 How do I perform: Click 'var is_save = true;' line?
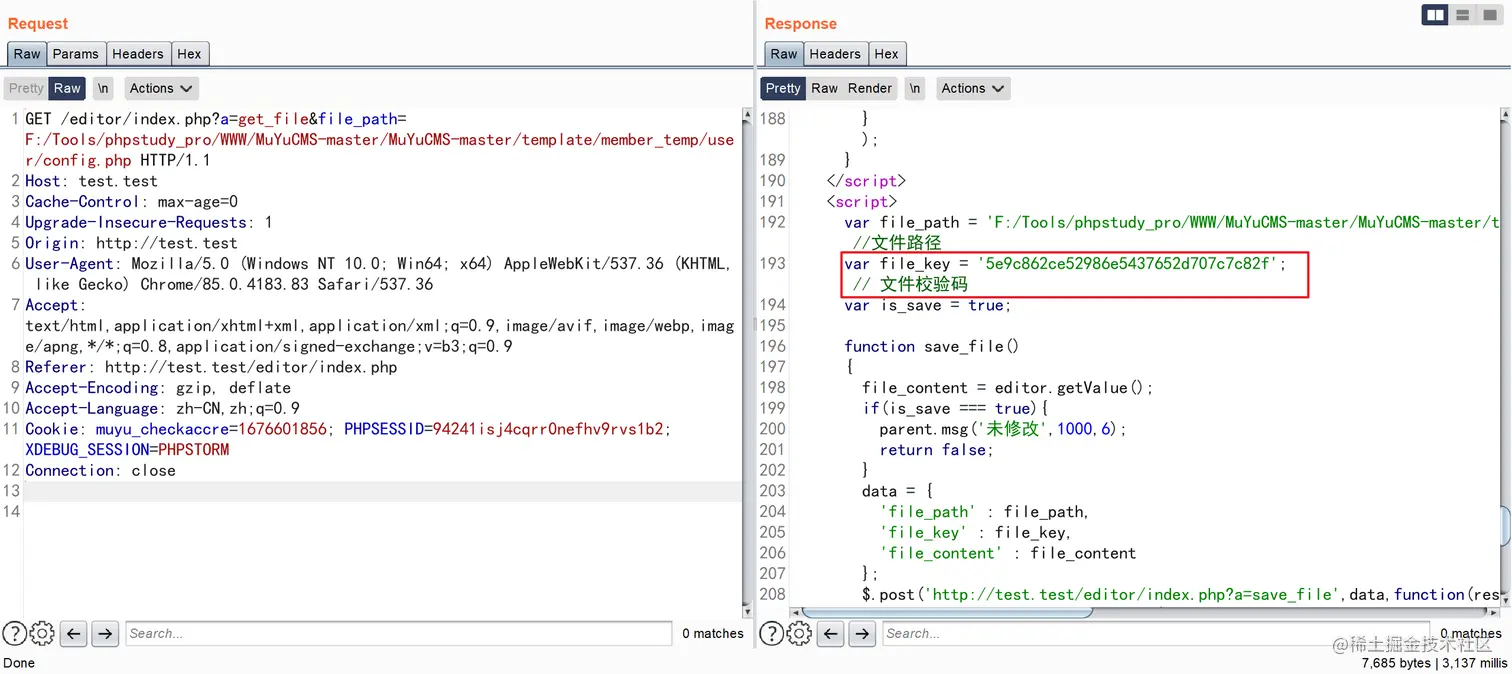click(x=927, y=305)
